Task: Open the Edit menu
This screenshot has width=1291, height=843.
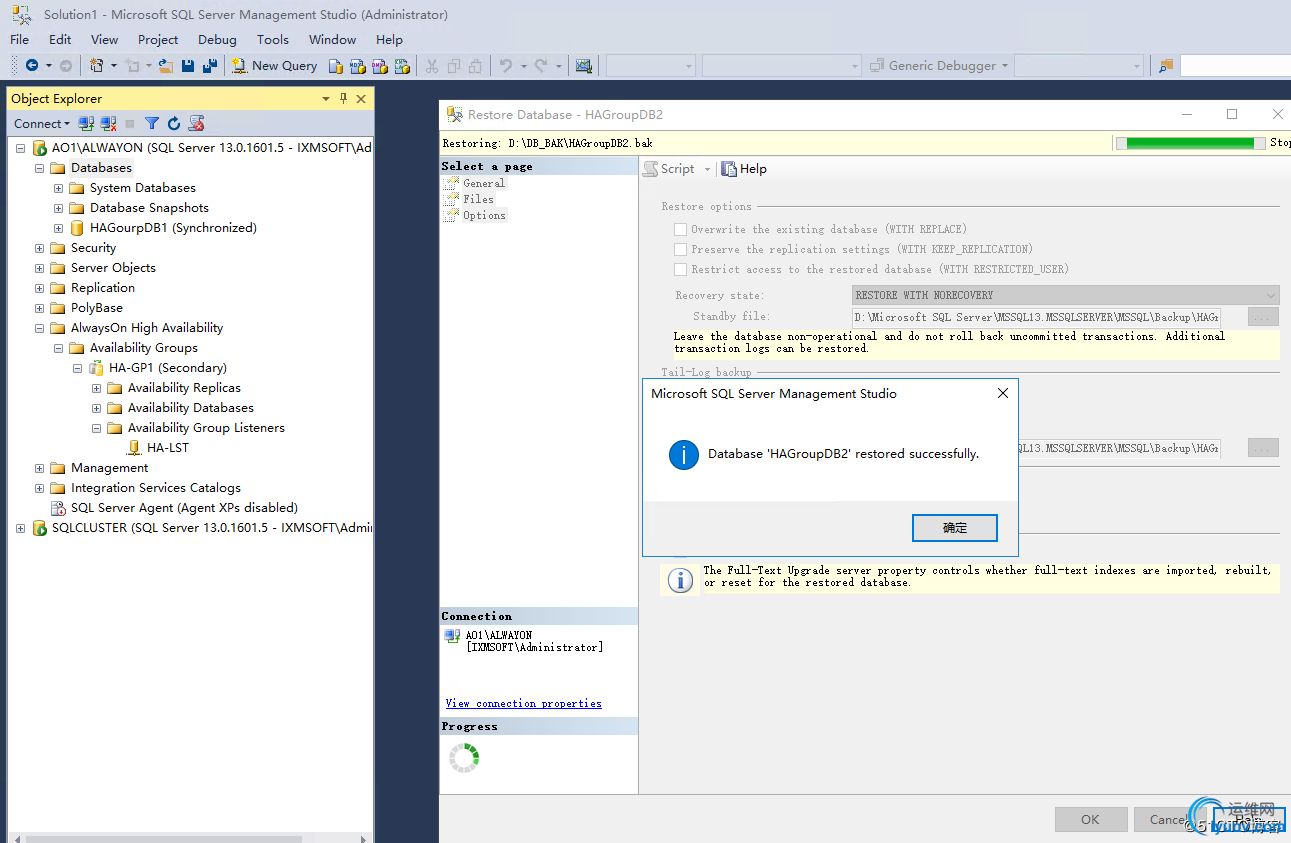Action: (x=60, y=39)
